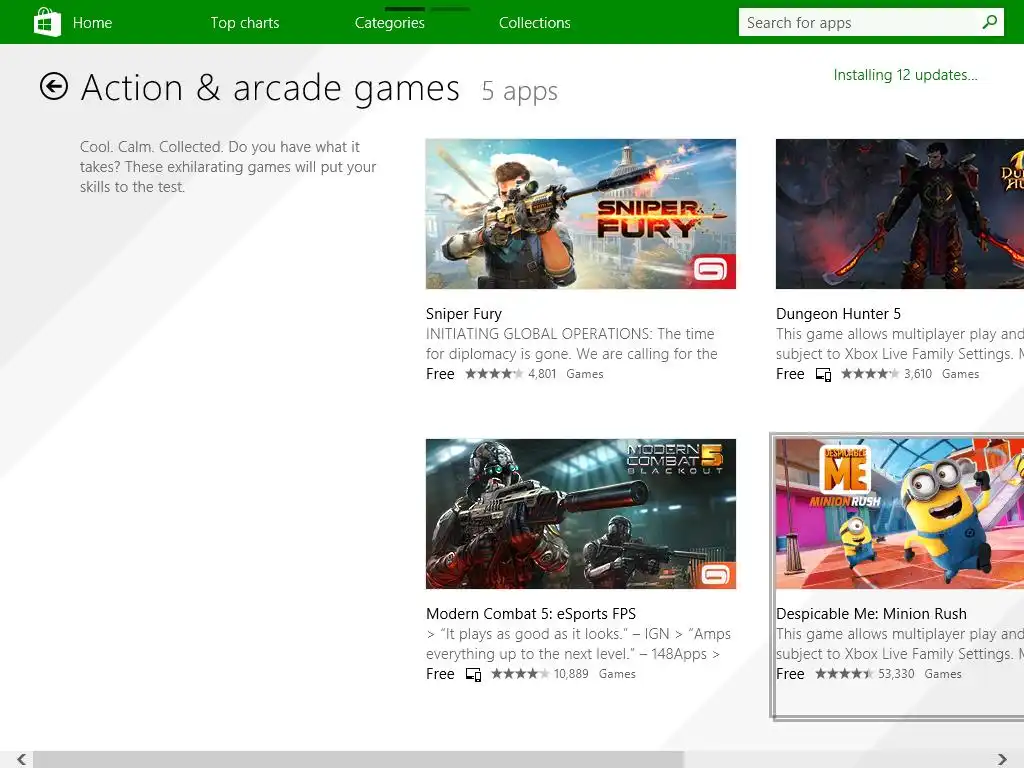The height and width of the screenshot is (768, 1024).
Task: Click the horizontal scrollbar thumb
Action: coord(359,759)
